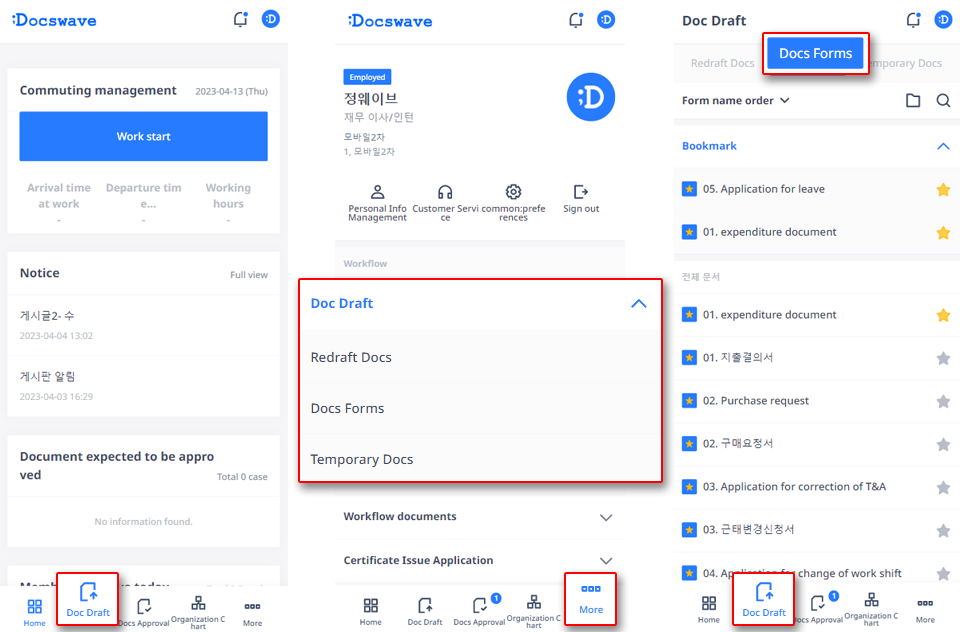
Task: Open the folder icon beside Form name order
Action: (913, 101)
